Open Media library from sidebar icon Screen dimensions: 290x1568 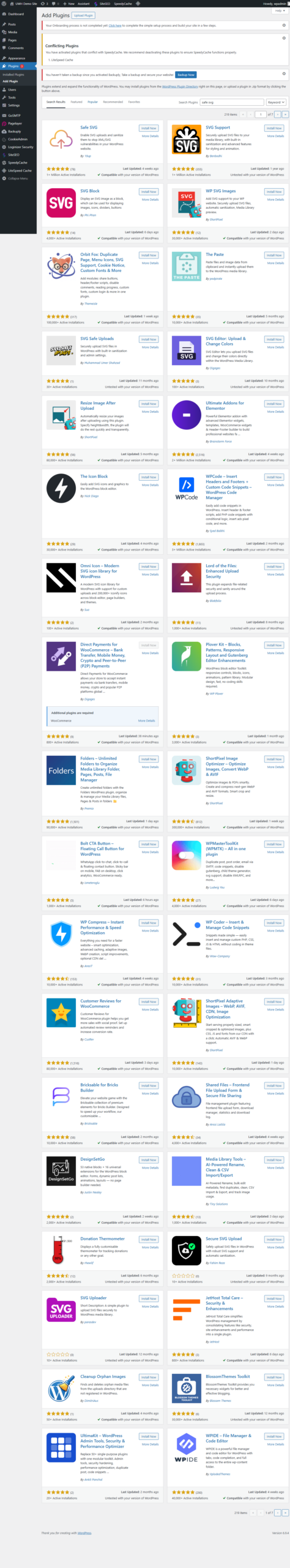[x=4, y=32]
